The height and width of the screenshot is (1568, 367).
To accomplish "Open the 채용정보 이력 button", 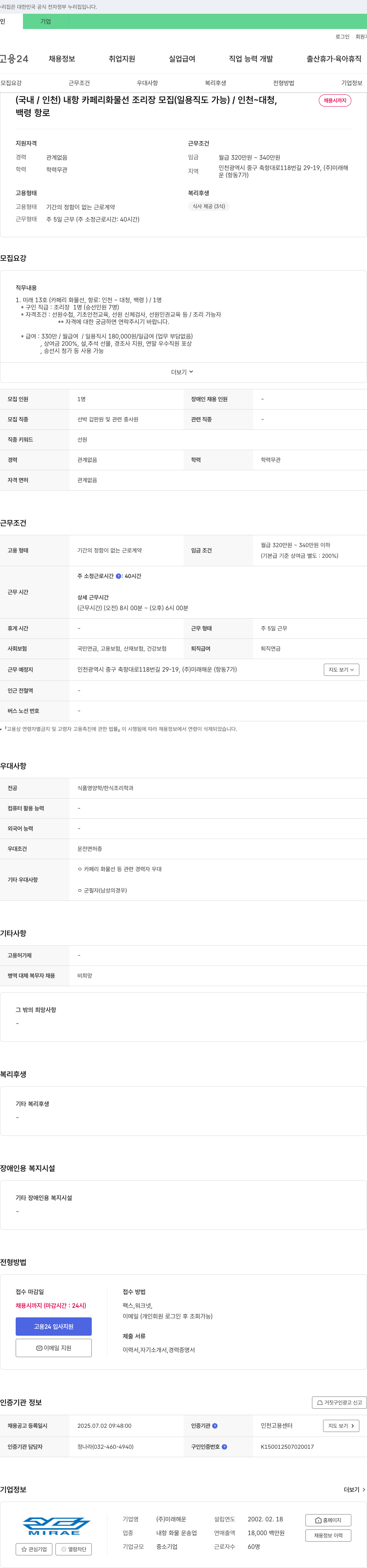I will (328, 1535).
